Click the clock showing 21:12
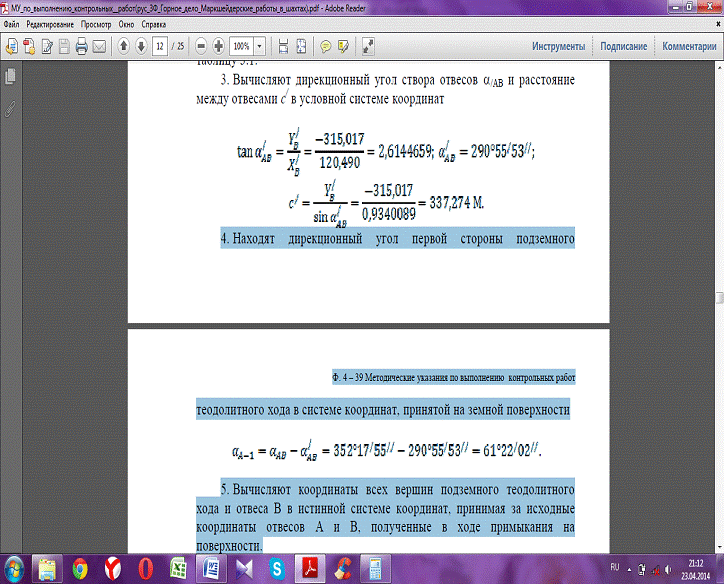This screenshot has height=584, width=724. tap(695, 563)
